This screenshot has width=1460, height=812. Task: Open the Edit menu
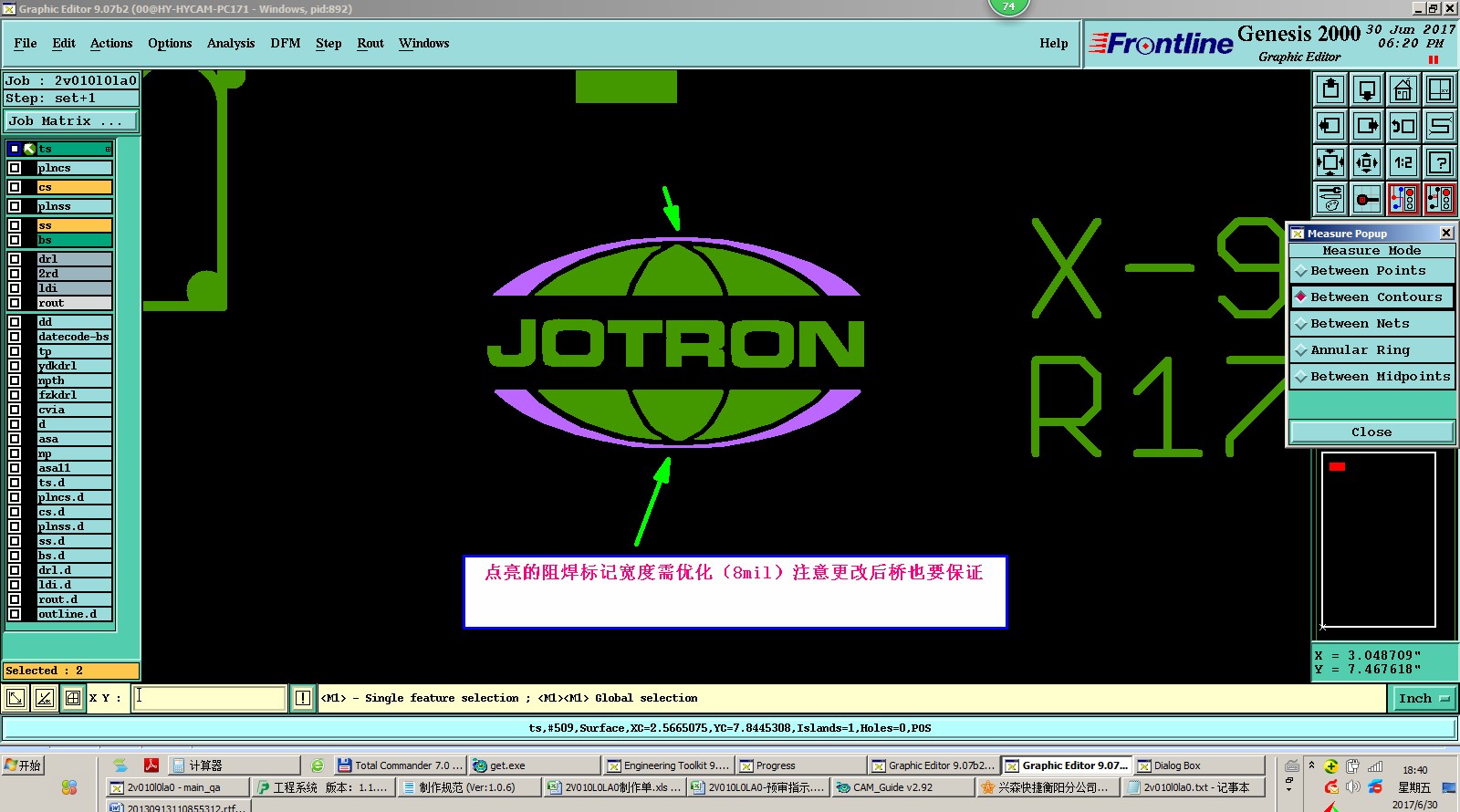click(x=64, y=43)
